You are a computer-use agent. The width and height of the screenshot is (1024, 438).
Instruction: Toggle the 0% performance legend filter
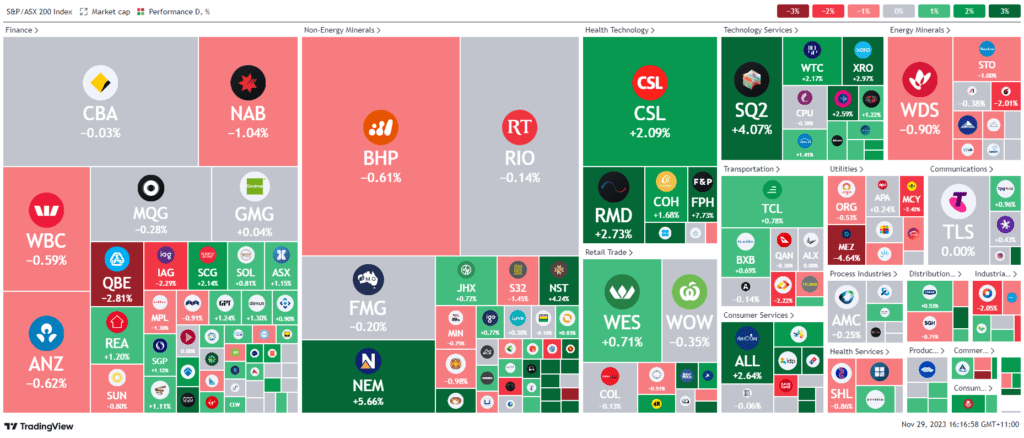point(898,12)
